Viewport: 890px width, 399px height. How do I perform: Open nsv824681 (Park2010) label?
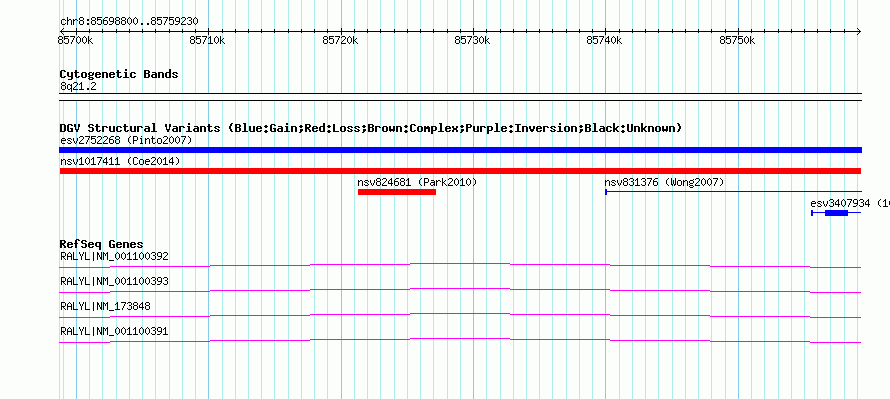[417, 182]
